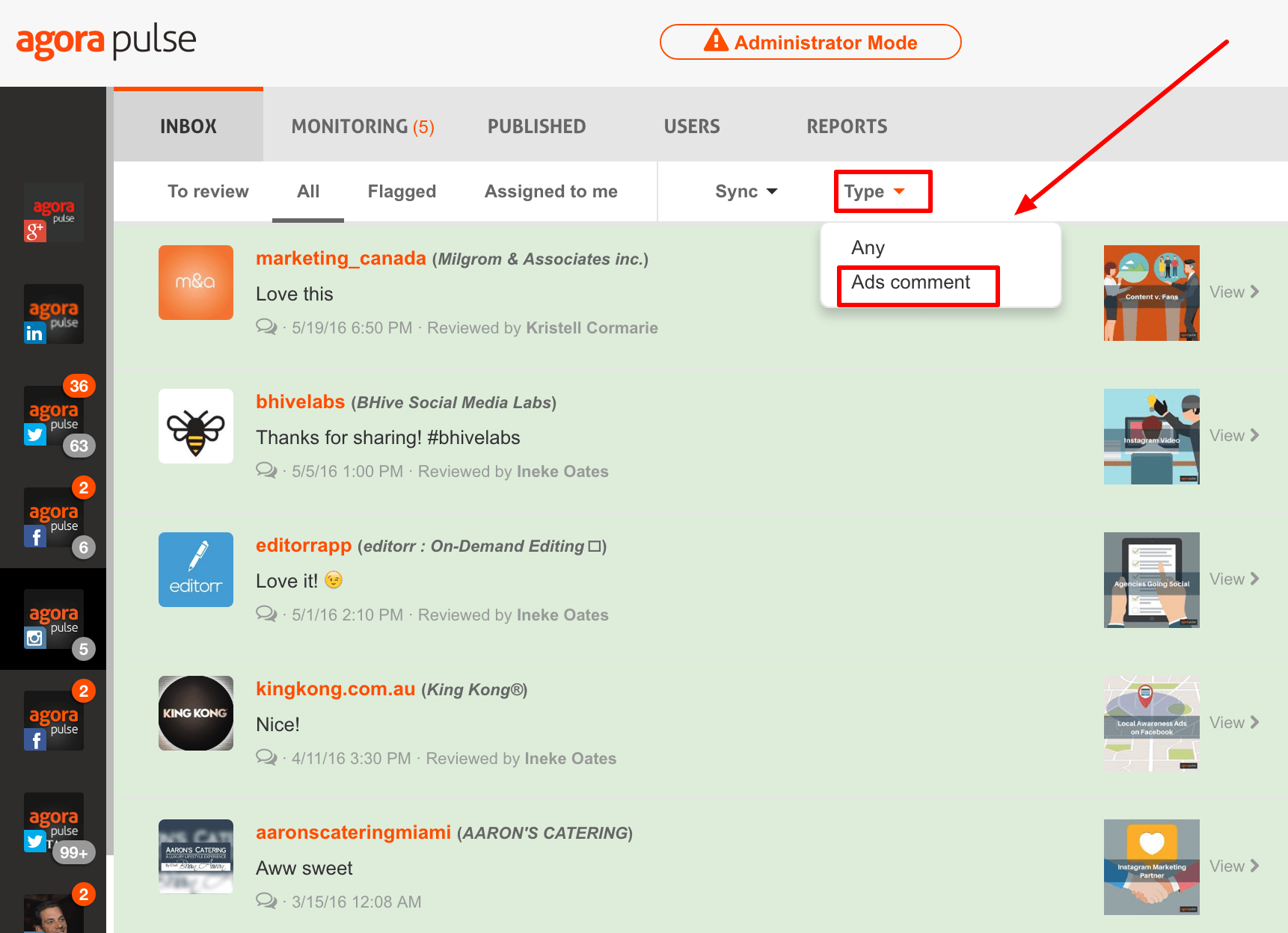Viewport: 1288px width, 933px height.
Task: Select Any in the Type menu
Action: [x=868, y=247]
